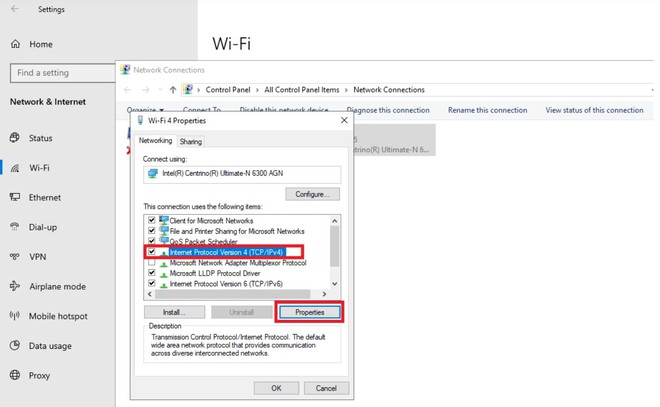Toggle Microsoft LLDP Protocol Driver checkbox
This screenshot has width=660, height=407.
pos(152,273)
